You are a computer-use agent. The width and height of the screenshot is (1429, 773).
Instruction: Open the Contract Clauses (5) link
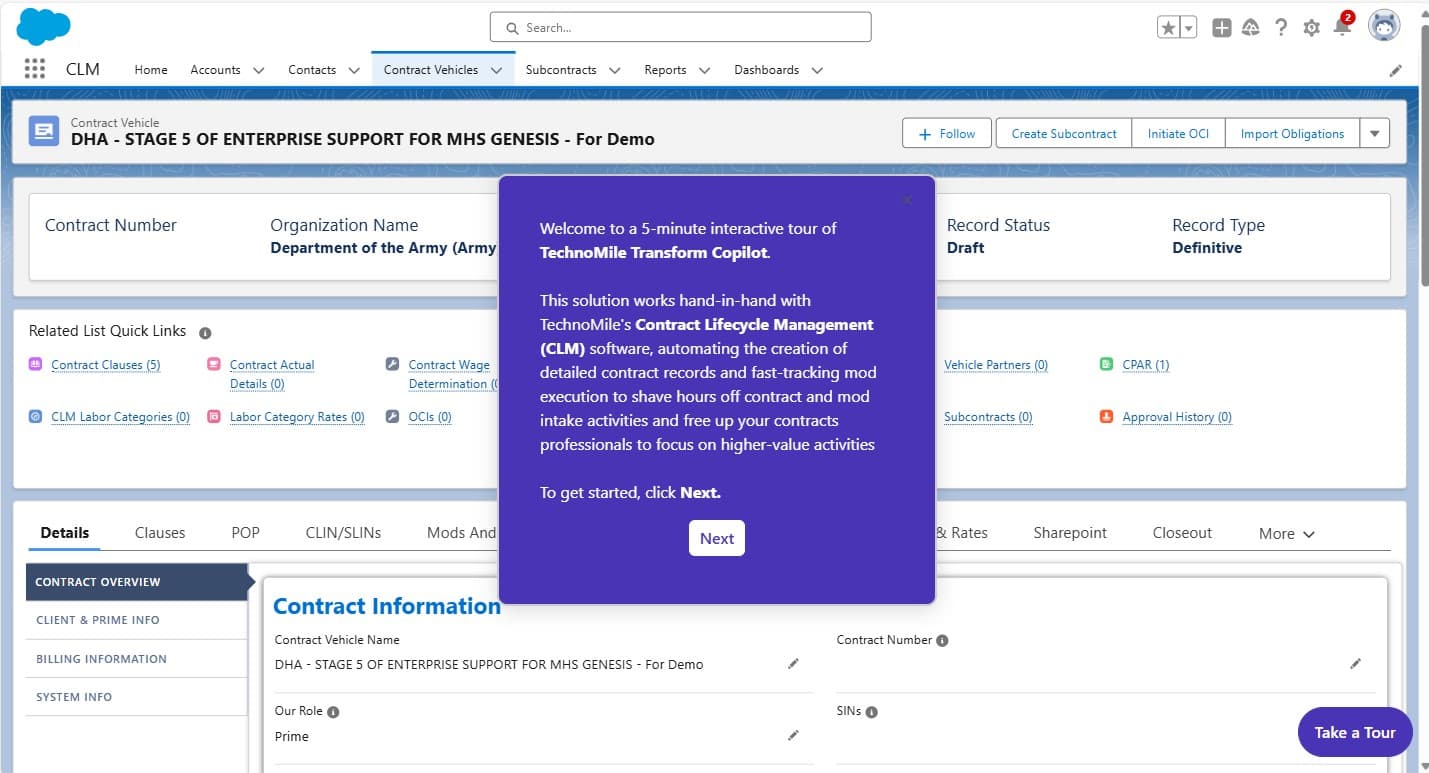tap(105, 365)
